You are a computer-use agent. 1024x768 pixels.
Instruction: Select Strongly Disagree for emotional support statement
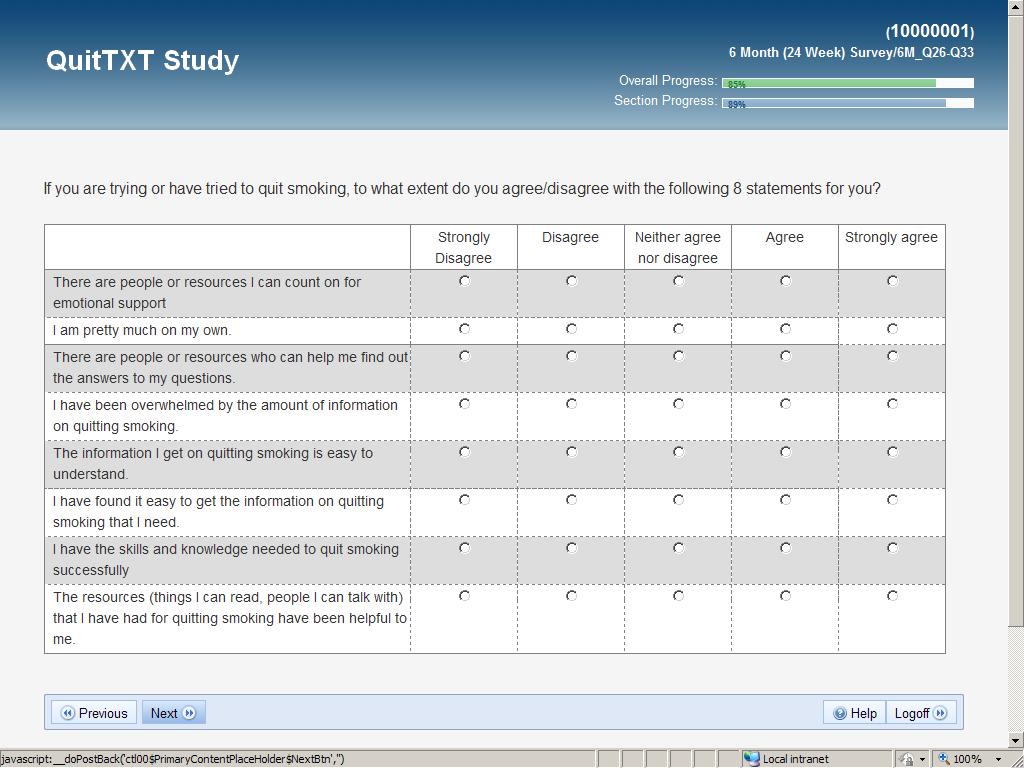click(464, 281)
